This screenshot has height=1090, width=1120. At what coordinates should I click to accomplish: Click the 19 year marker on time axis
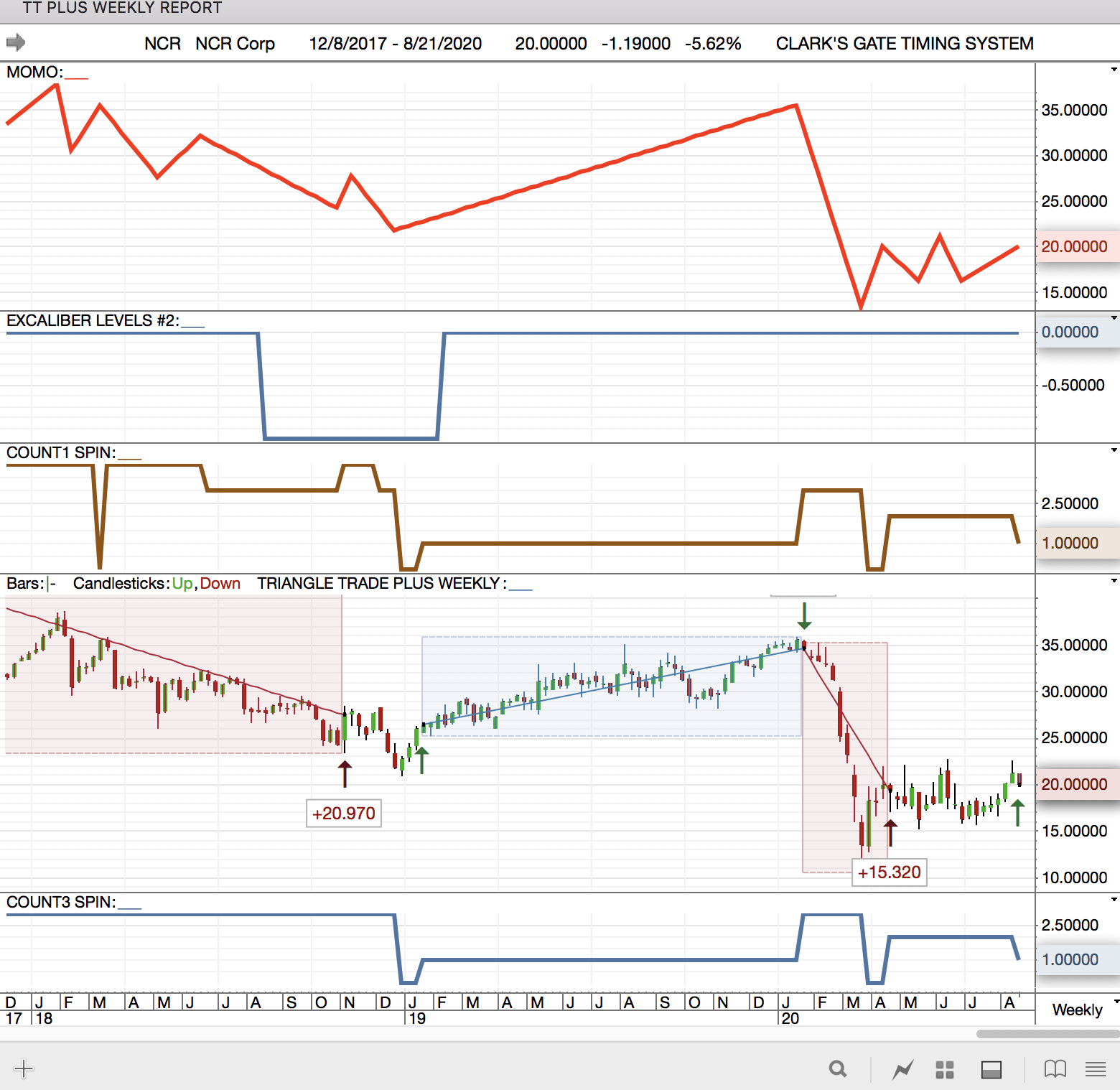[417, 1018]
